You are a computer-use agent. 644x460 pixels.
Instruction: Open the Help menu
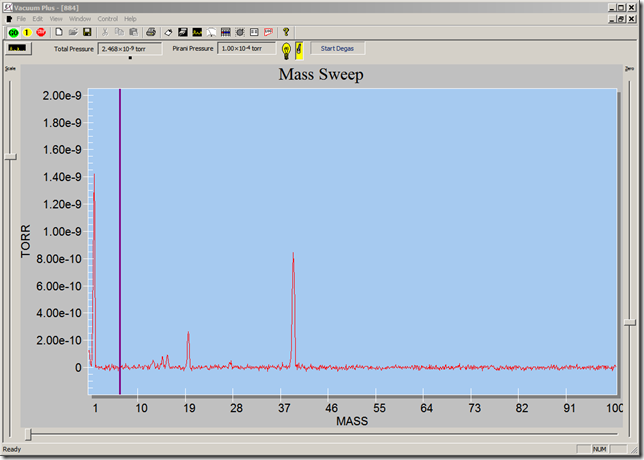pos(130,19)
